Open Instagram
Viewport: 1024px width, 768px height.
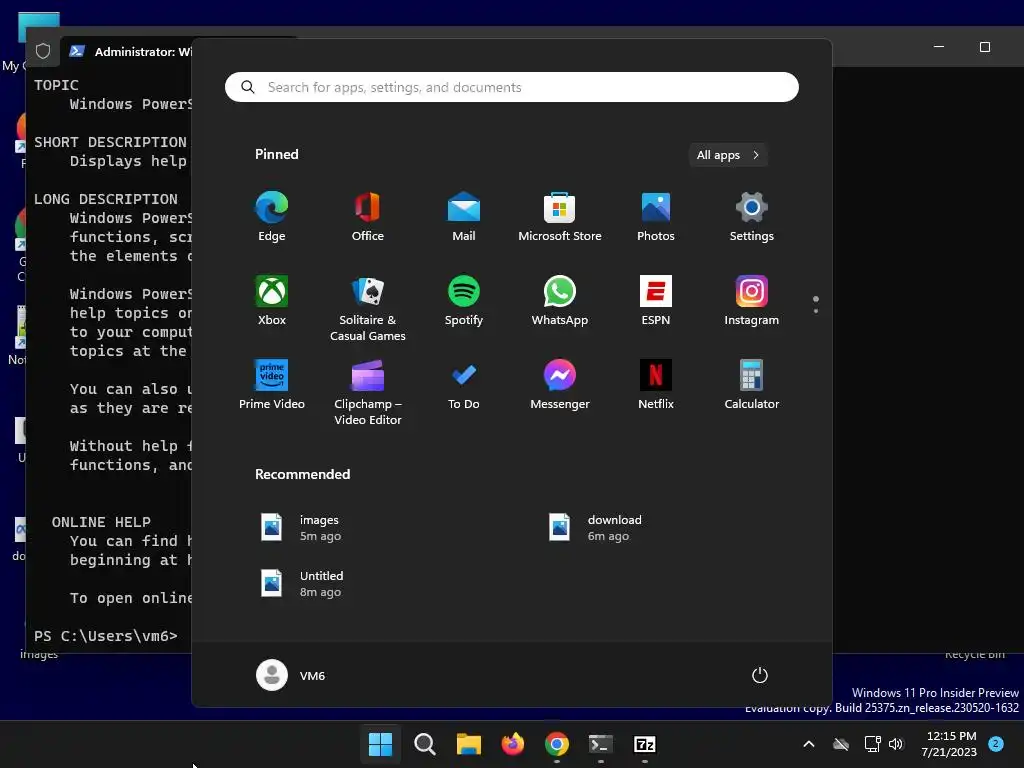[x=752, y=300]
